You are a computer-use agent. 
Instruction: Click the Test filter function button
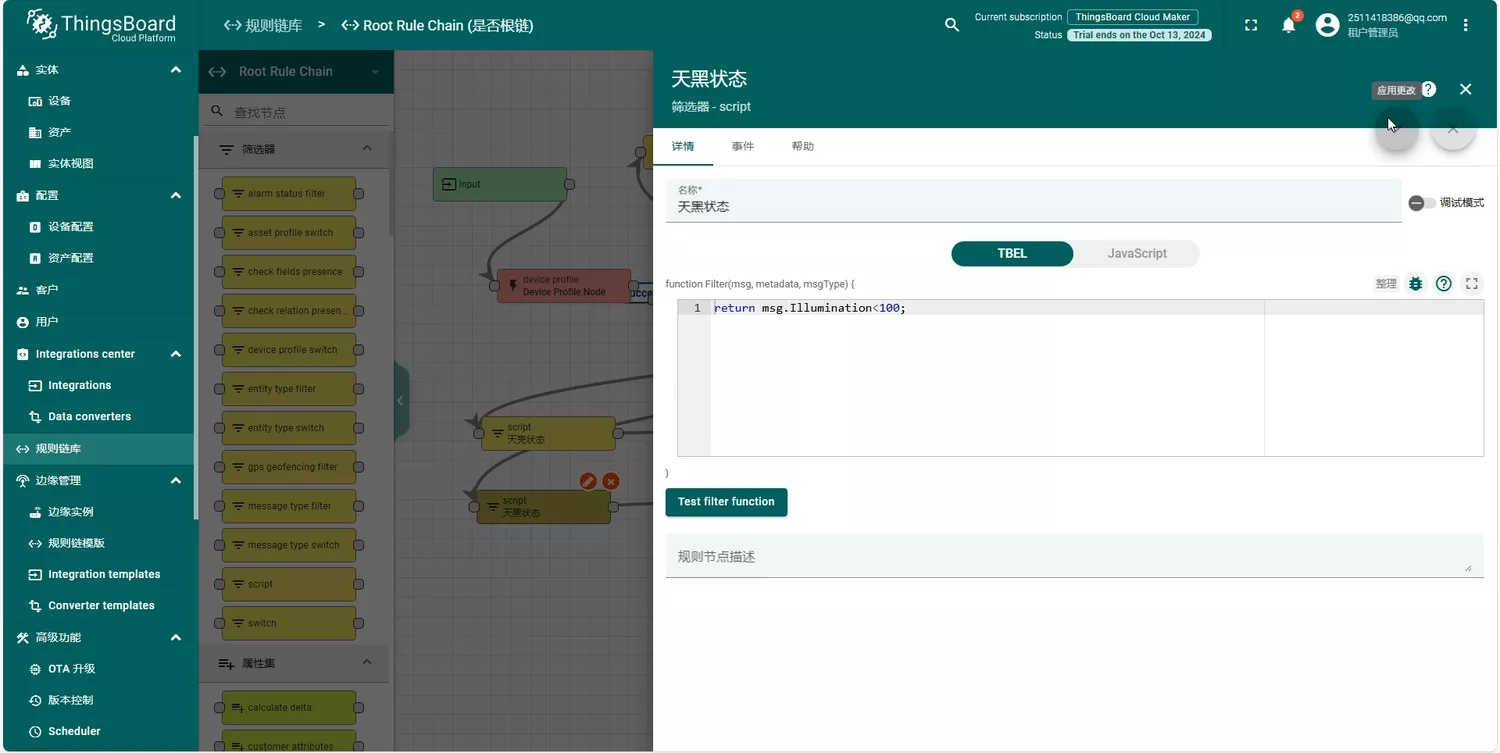point(726,502)
